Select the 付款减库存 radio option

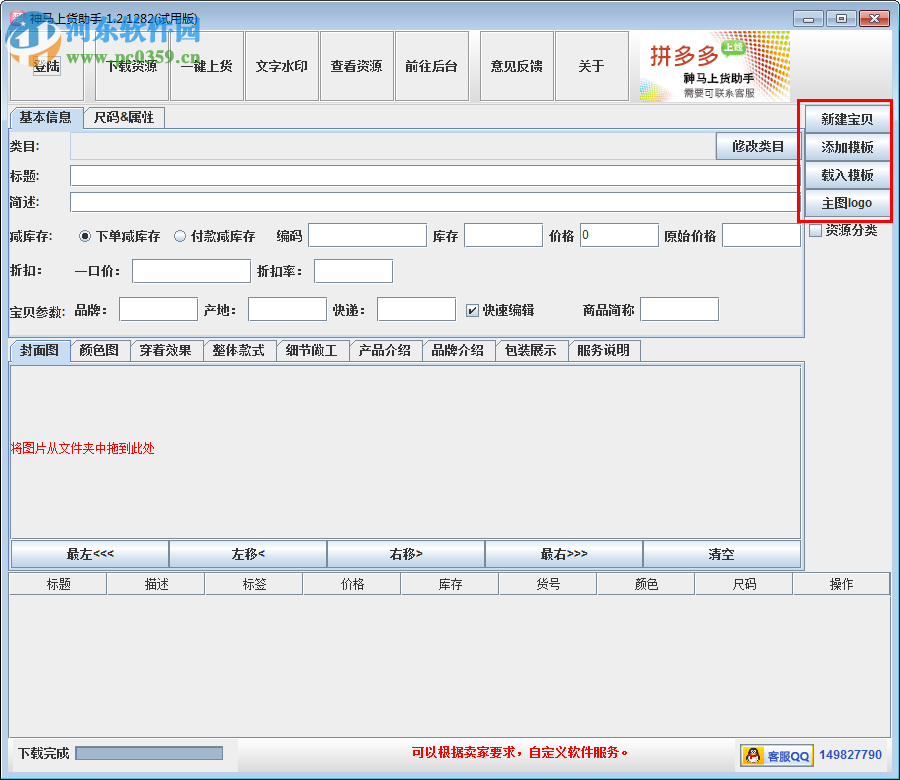point(180,235)
